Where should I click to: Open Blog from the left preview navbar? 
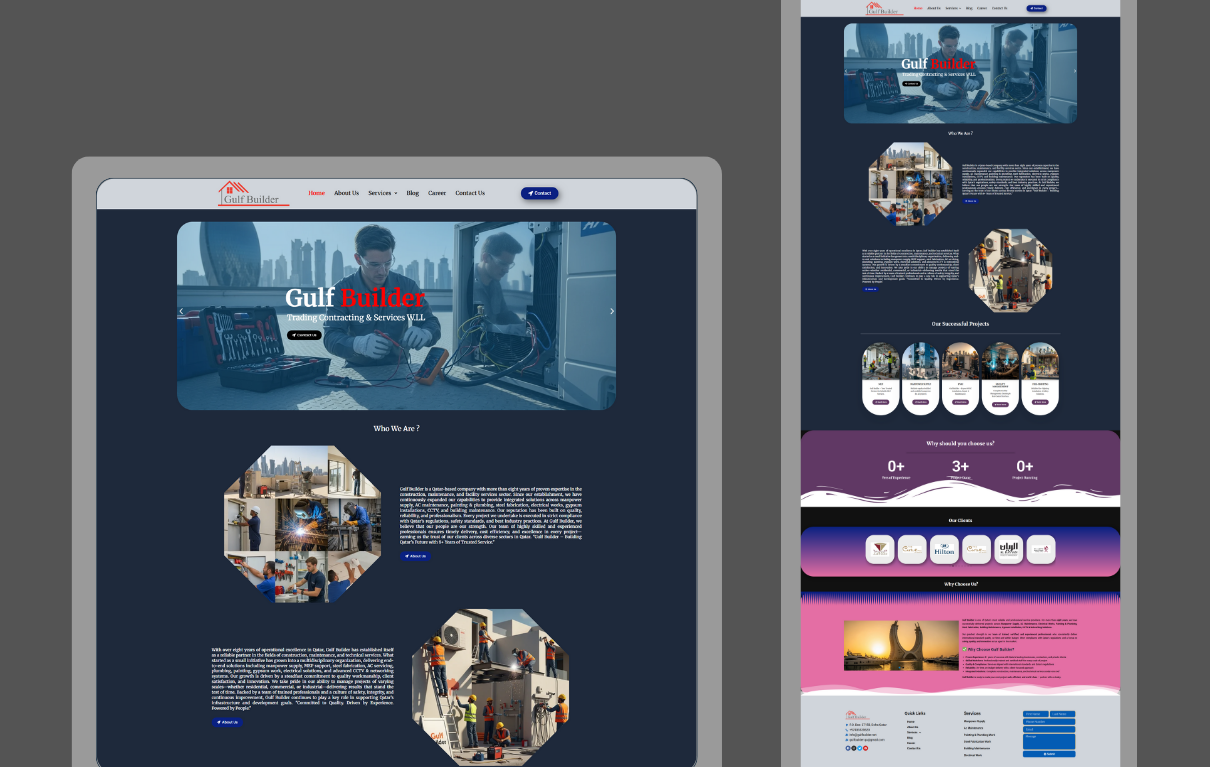(412, 193)
